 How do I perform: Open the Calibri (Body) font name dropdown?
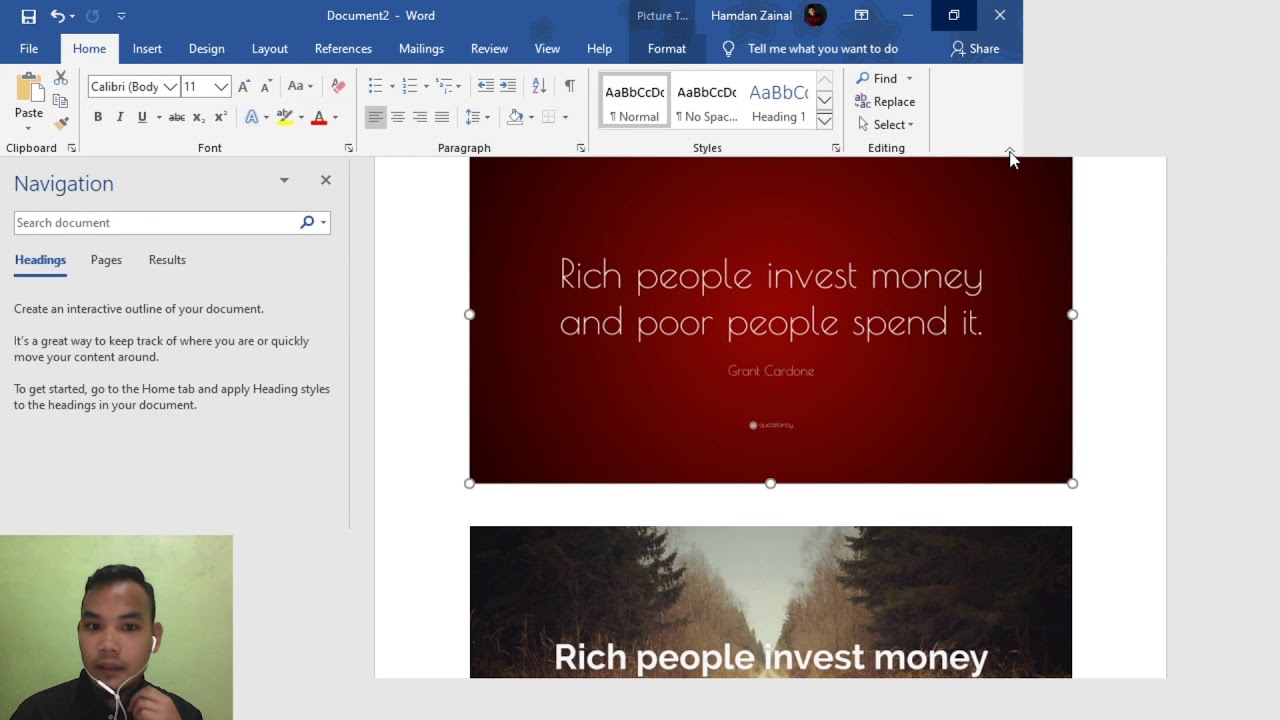[x=170, y=87]
